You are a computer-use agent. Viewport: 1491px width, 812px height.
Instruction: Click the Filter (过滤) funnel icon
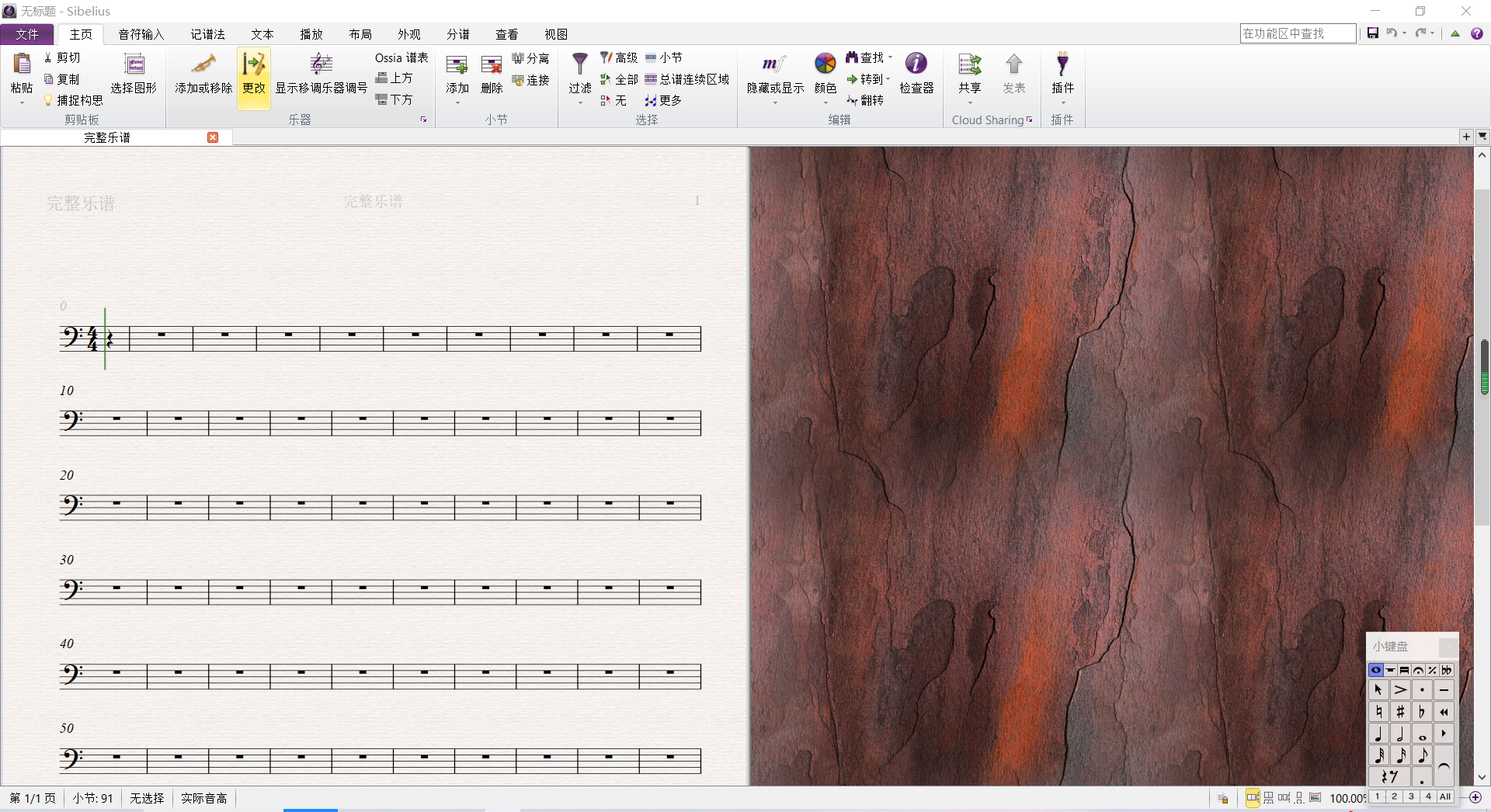click(580, 64)
